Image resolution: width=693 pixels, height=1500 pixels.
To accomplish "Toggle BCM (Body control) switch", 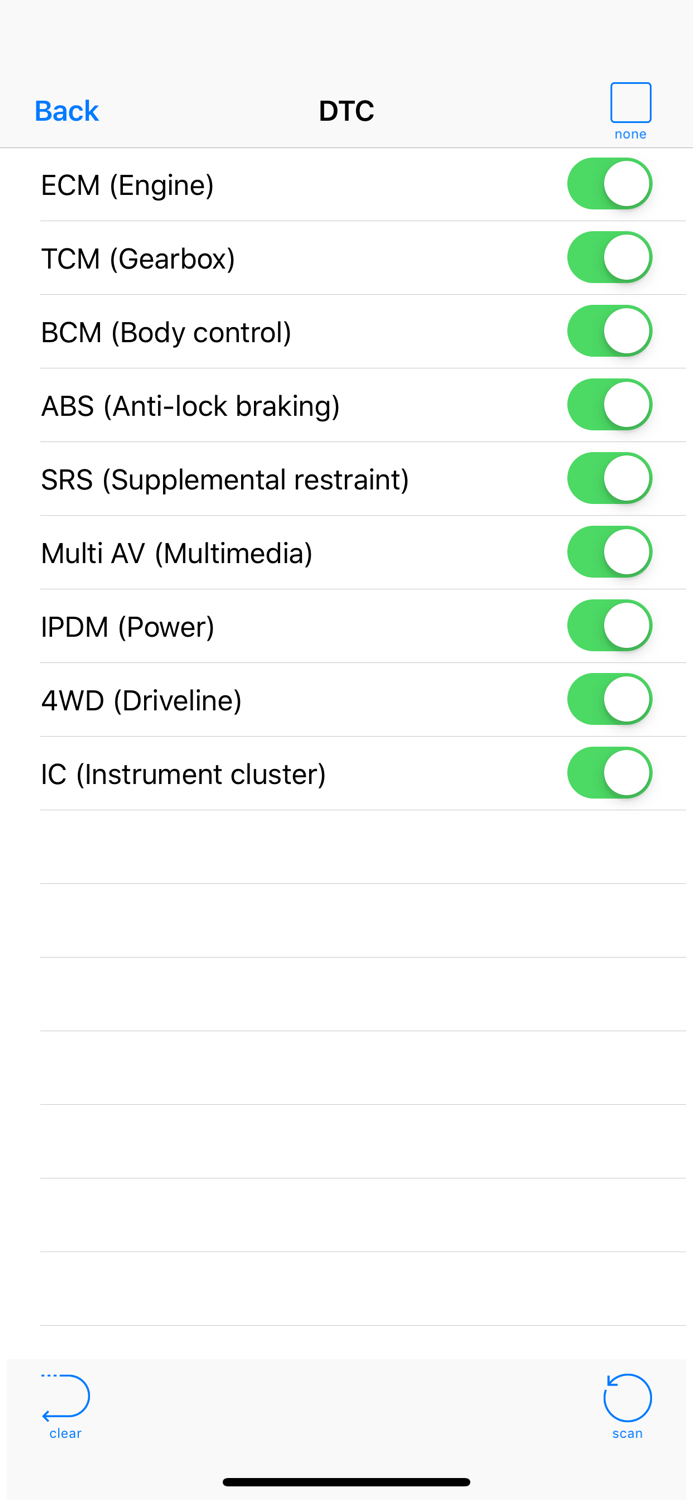I will pos(609,332).
